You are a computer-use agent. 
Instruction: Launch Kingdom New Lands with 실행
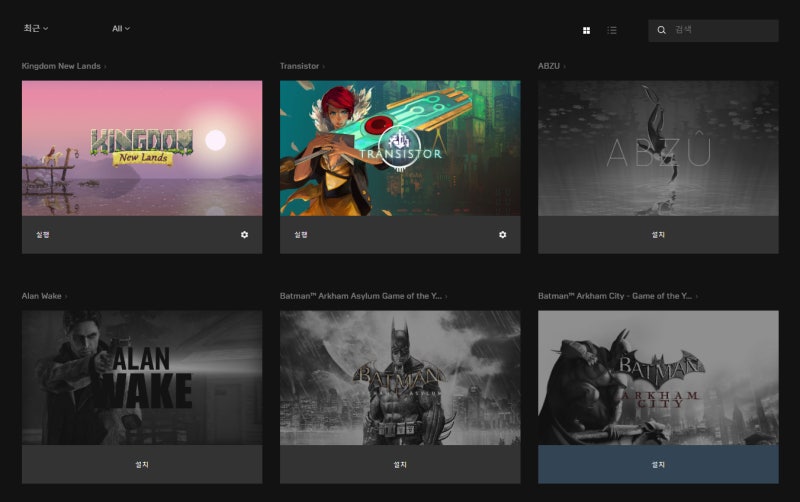tap(43, 235)
